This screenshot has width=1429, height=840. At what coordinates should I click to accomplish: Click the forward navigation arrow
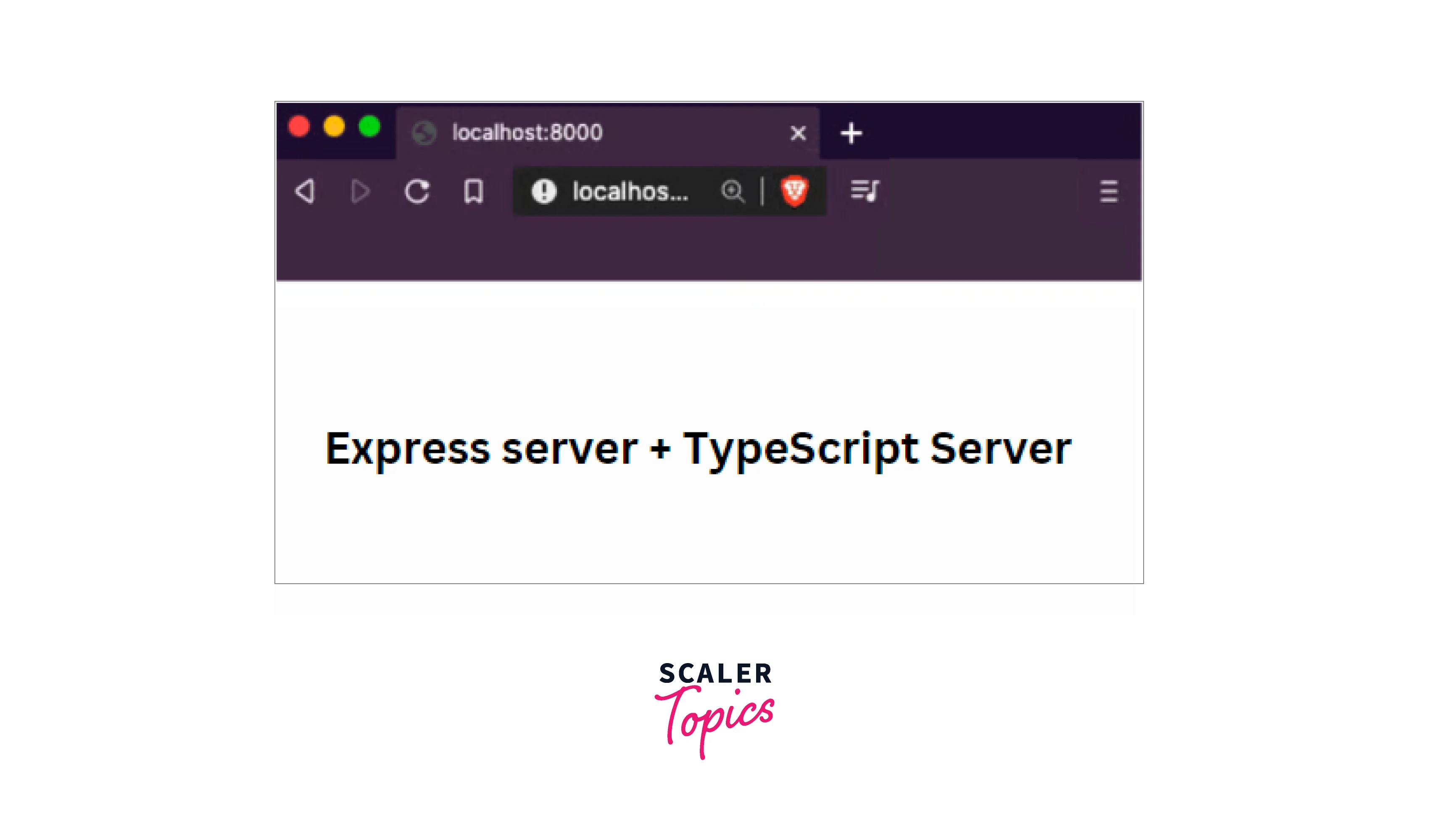pos(359,192)
